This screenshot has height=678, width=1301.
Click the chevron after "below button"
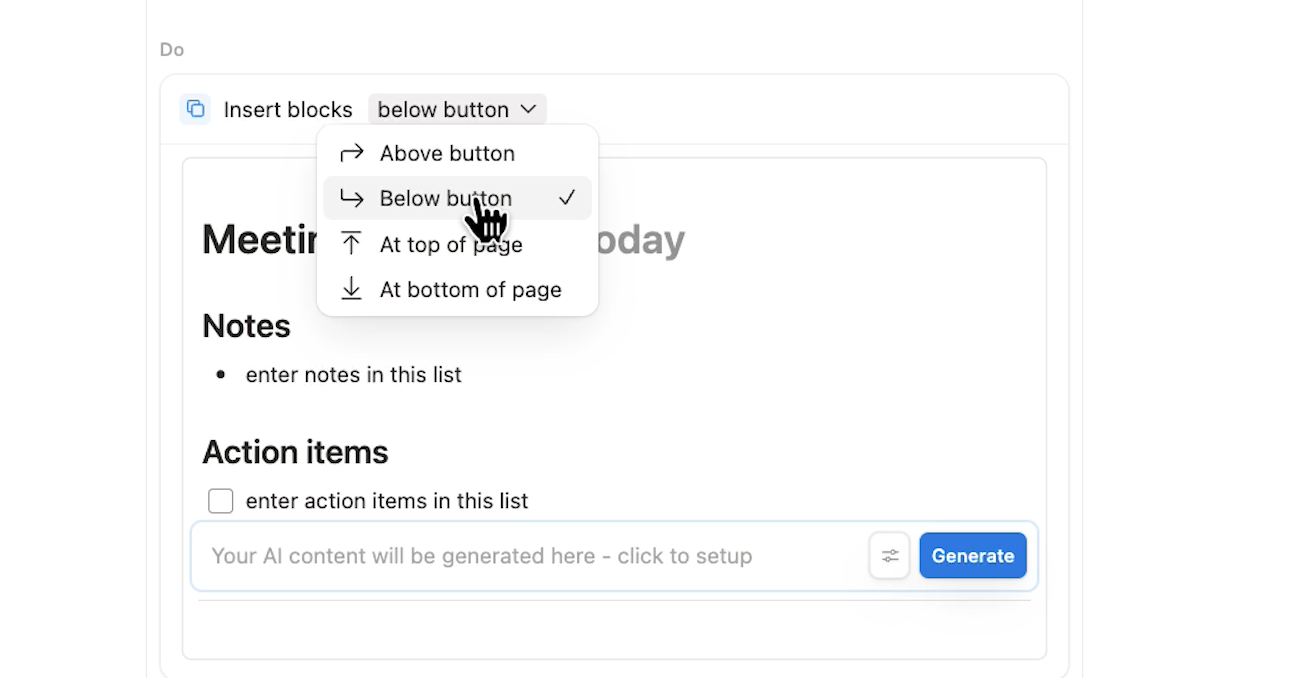[528, 109]
